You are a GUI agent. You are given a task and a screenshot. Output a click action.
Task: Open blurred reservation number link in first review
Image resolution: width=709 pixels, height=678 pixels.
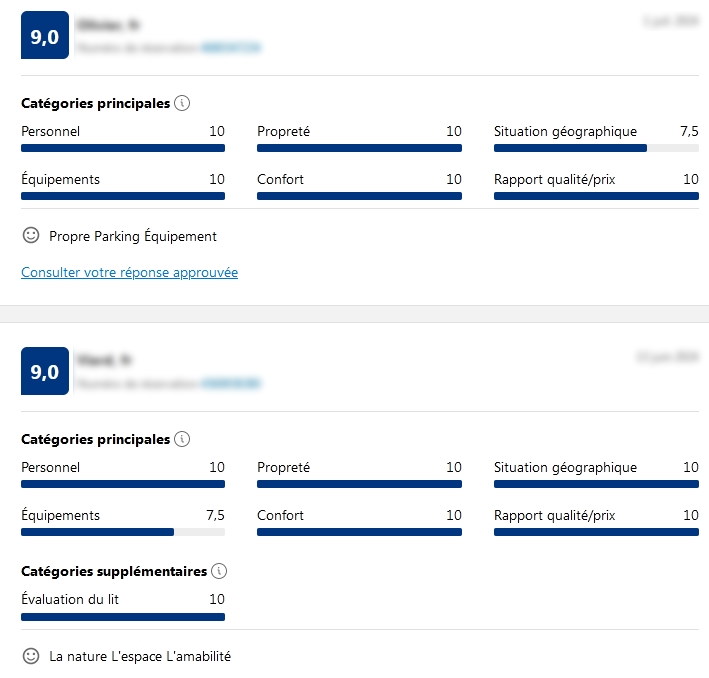pyautogui.click(x=231, y=47)
